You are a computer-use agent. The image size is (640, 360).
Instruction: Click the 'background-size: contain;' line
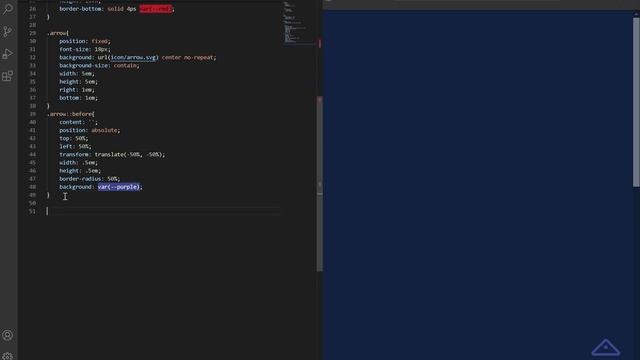tap(99, 65)
